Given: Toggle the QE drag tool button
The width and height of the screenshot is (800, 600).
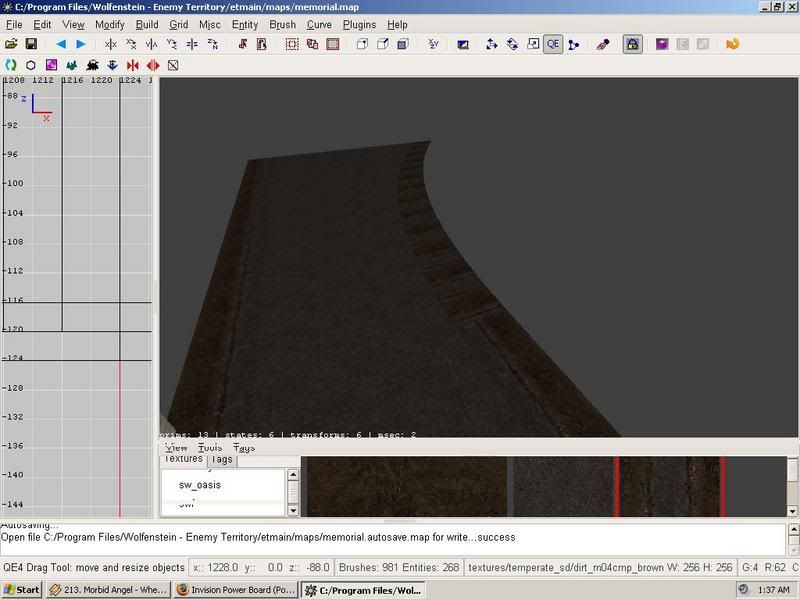Looking at the screenshot, I should pos(552,44).
